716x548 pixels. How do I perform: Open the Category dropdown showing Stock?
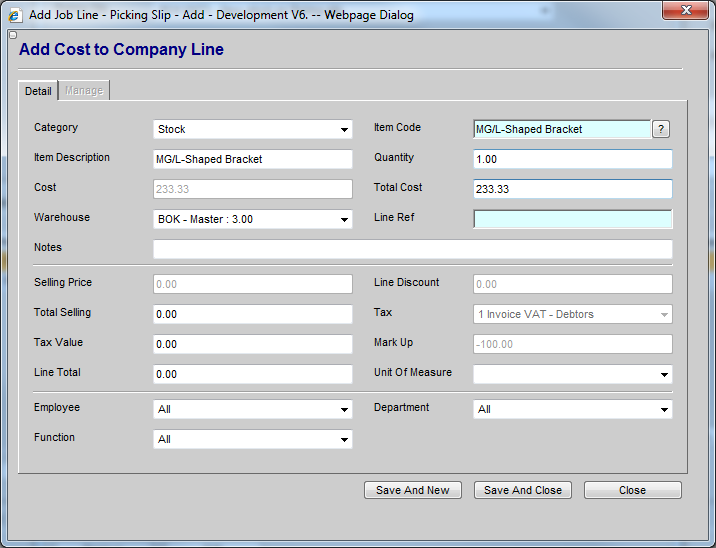pos(253,129)
